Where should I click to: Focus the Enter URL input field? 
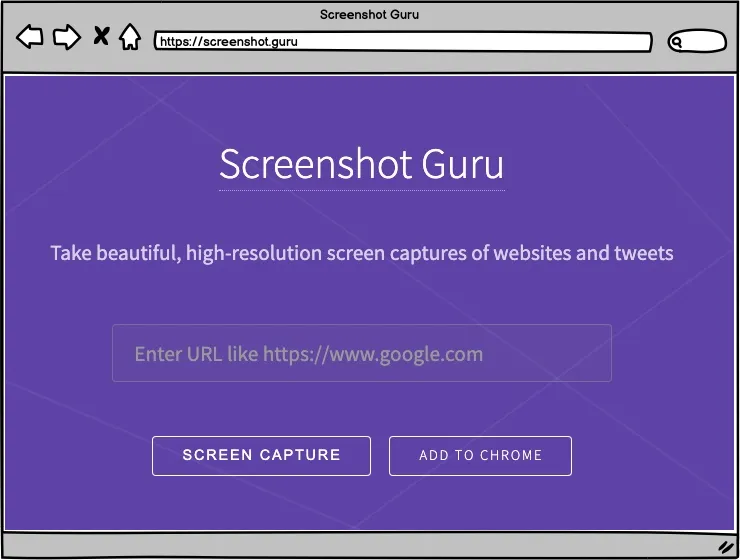coord(362,353)
